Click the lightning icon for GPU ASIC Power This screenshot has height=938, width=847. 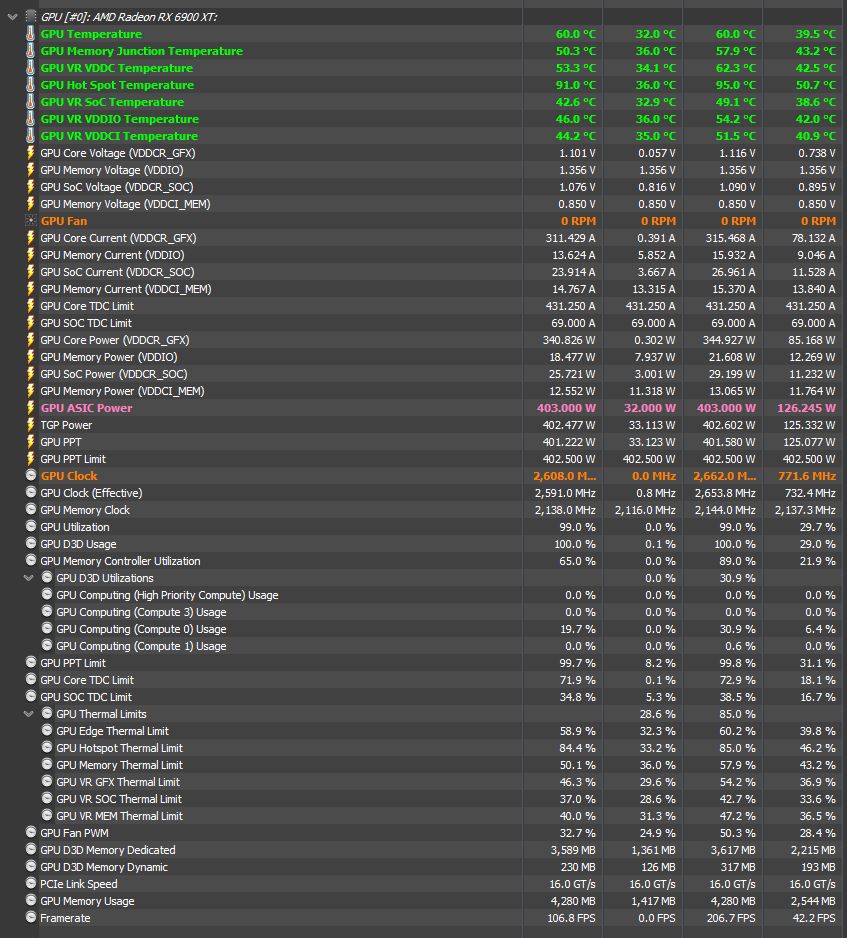(31, 408)
